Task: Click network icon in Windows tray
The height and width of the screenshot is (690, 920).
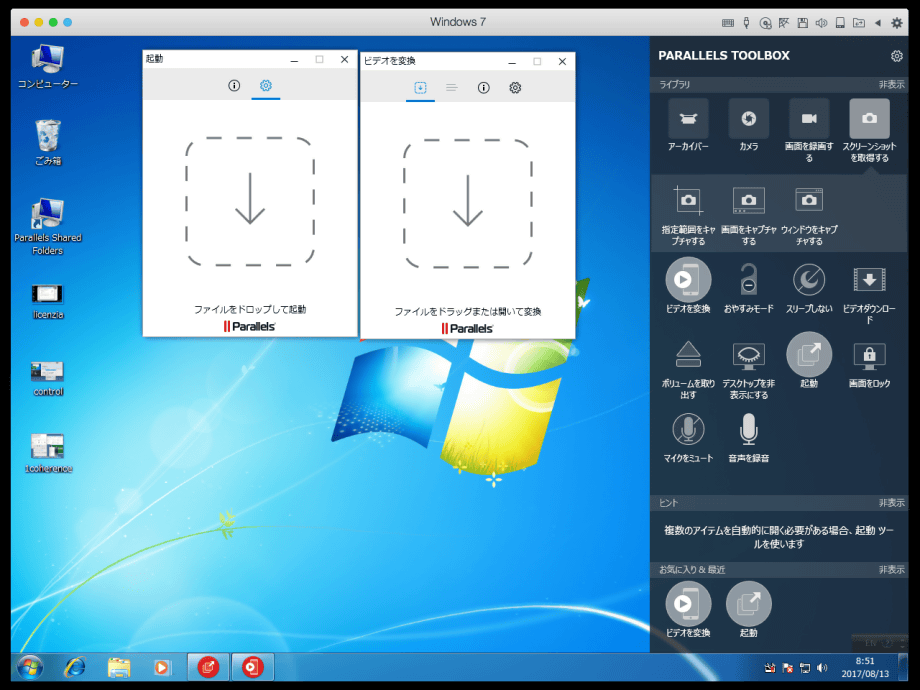Action: pos(805,668)
